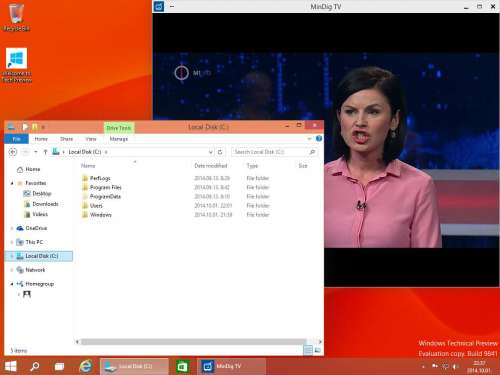Select the Program Files folder

tap(102, 187)
